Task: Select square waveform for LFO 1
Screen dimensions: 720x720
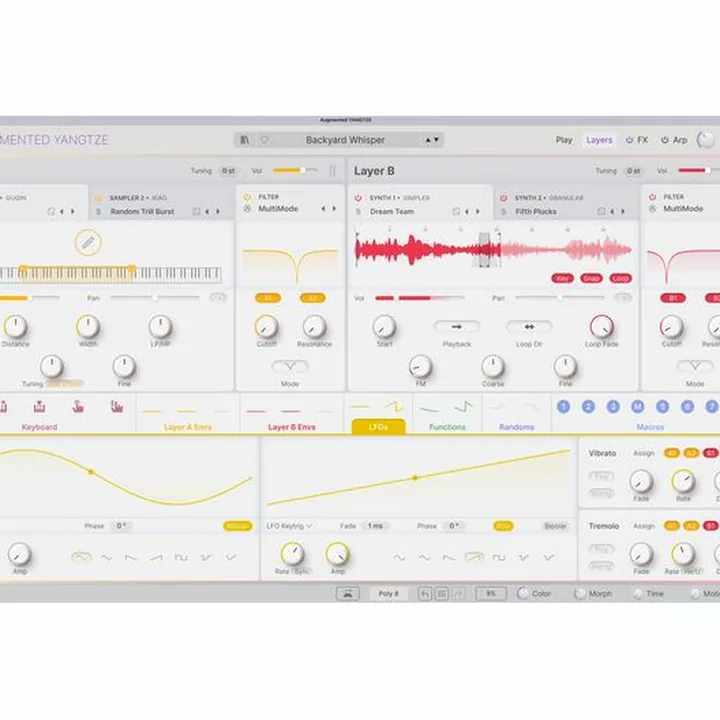Action: (181, 558)
